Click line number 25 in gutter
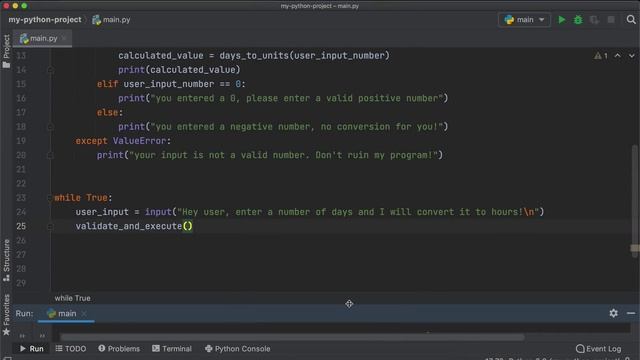 point(21,226)
